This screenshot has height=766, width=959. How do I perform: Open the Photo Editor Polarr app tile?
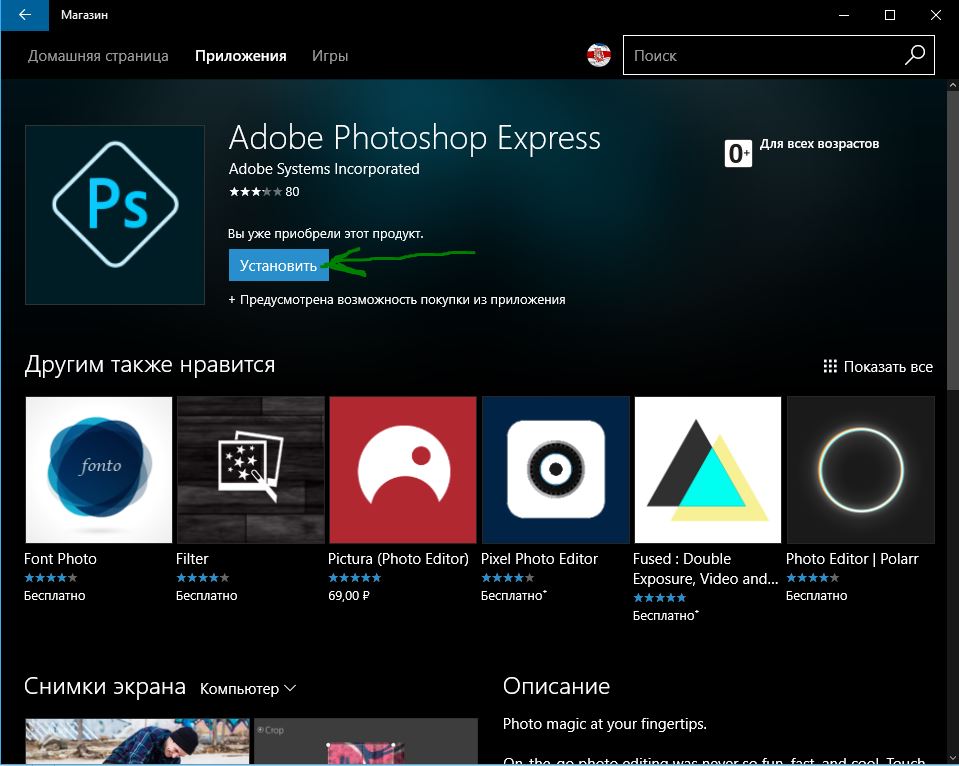(861, 470)
